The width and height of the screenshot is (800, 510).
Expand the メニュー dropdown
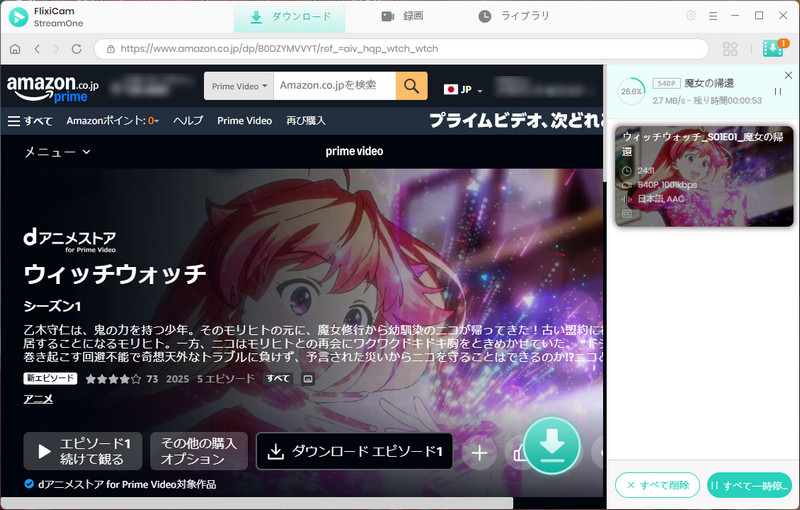(57, 152)
